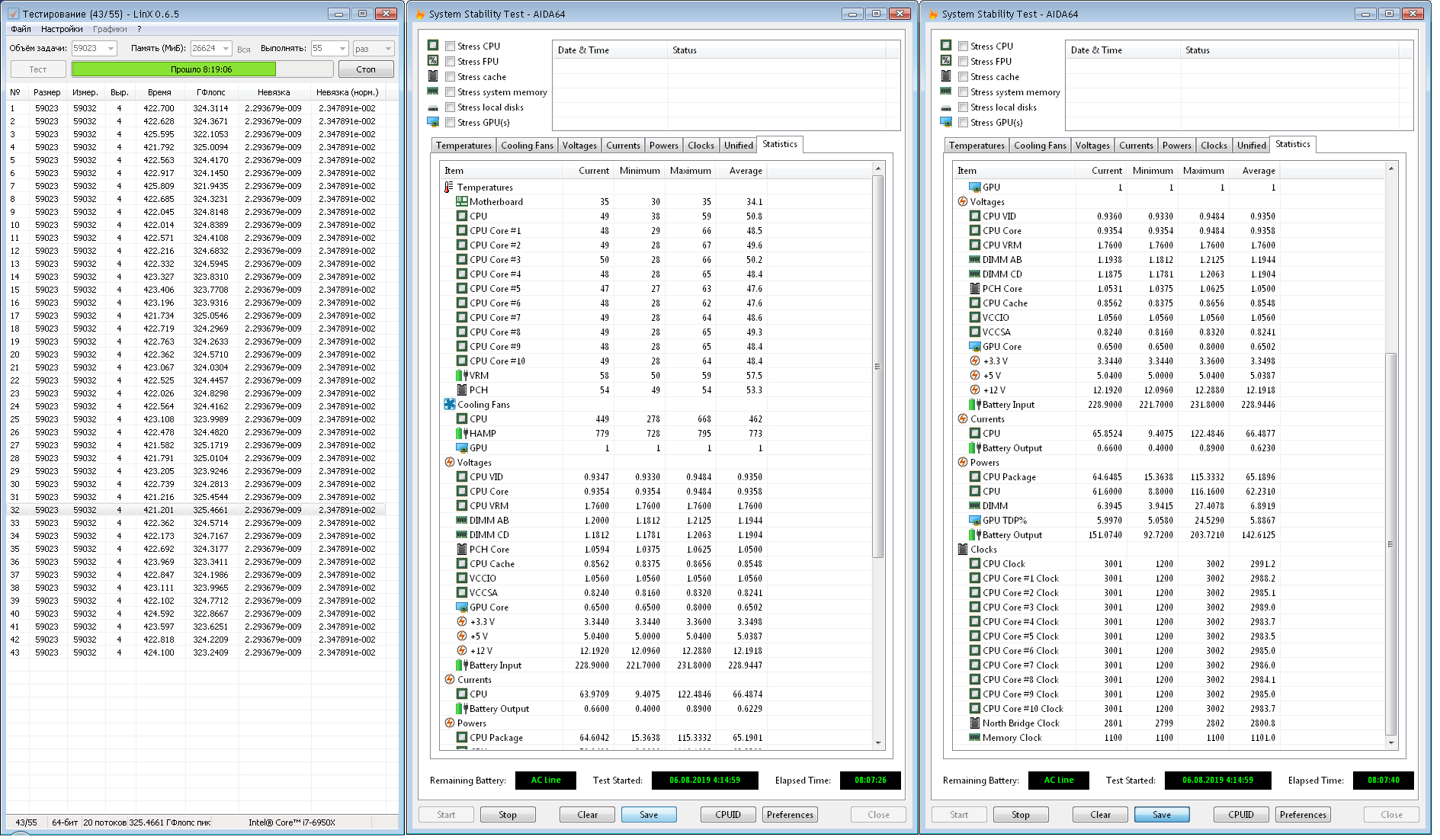The width and height of the screenshot is (1440, 840).
Task: Click the PCH temperature icon in the middle window
Action: click(461, 390)
